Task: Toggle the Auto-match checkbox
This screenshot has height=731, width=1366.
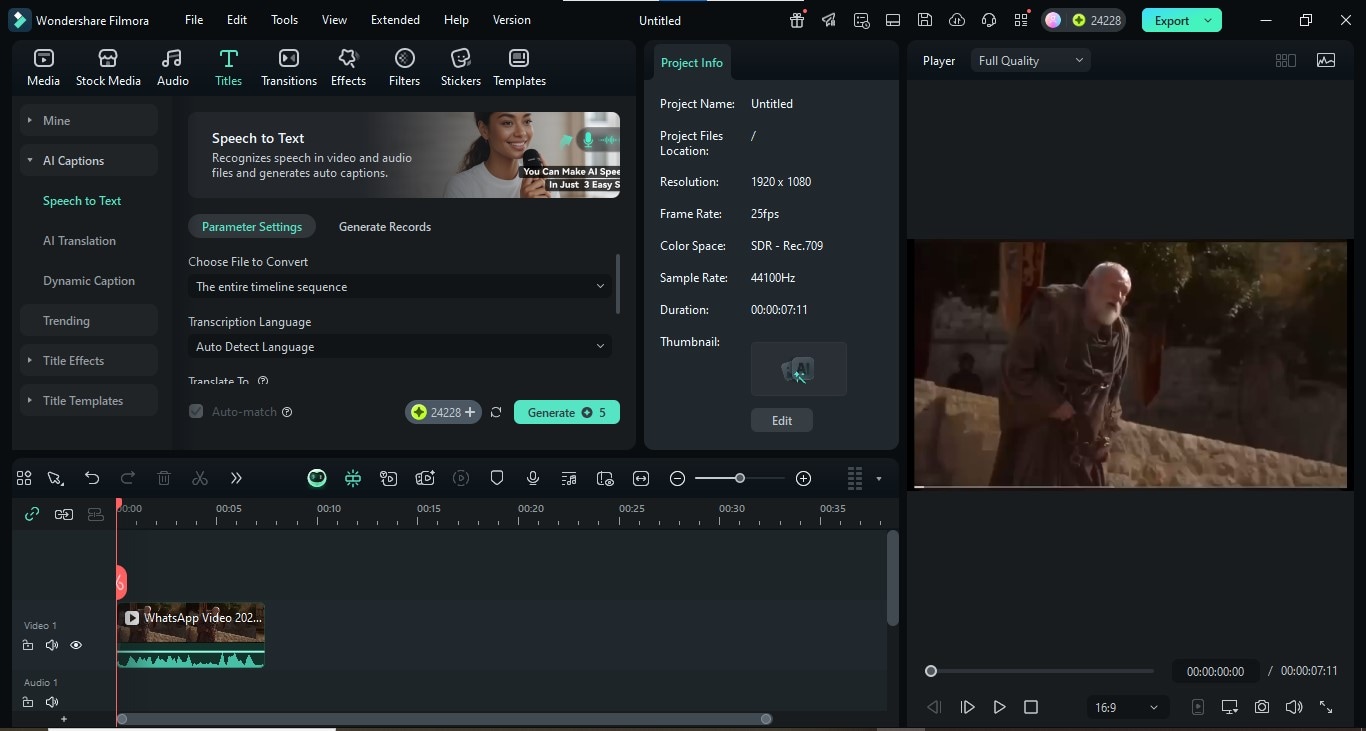Action: 196,412
